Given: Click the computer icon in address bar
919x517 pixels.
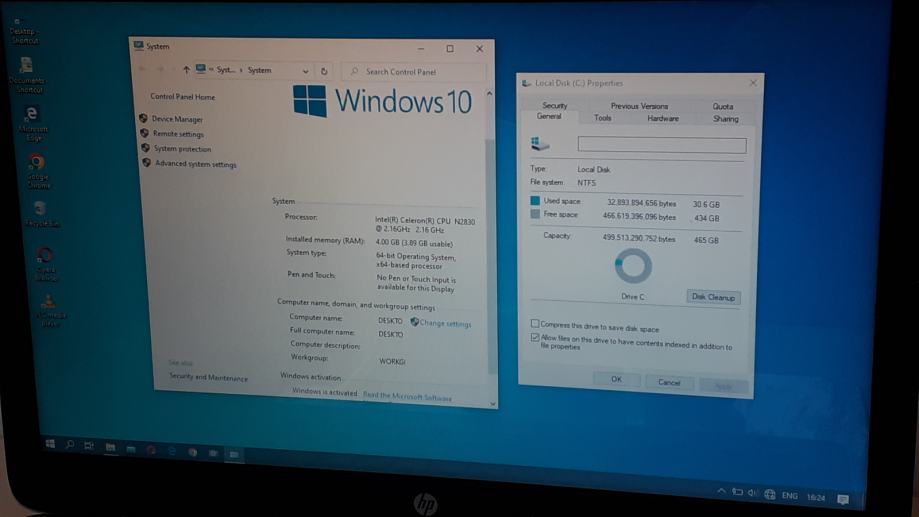Looking at the screenshot, I should click(x=201, y=69).
